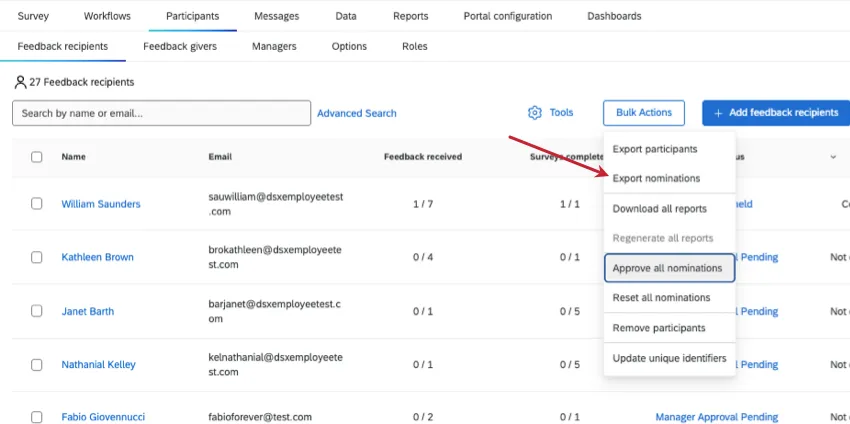
Task: Select the Participants tab
Action: tap(192, 16)
